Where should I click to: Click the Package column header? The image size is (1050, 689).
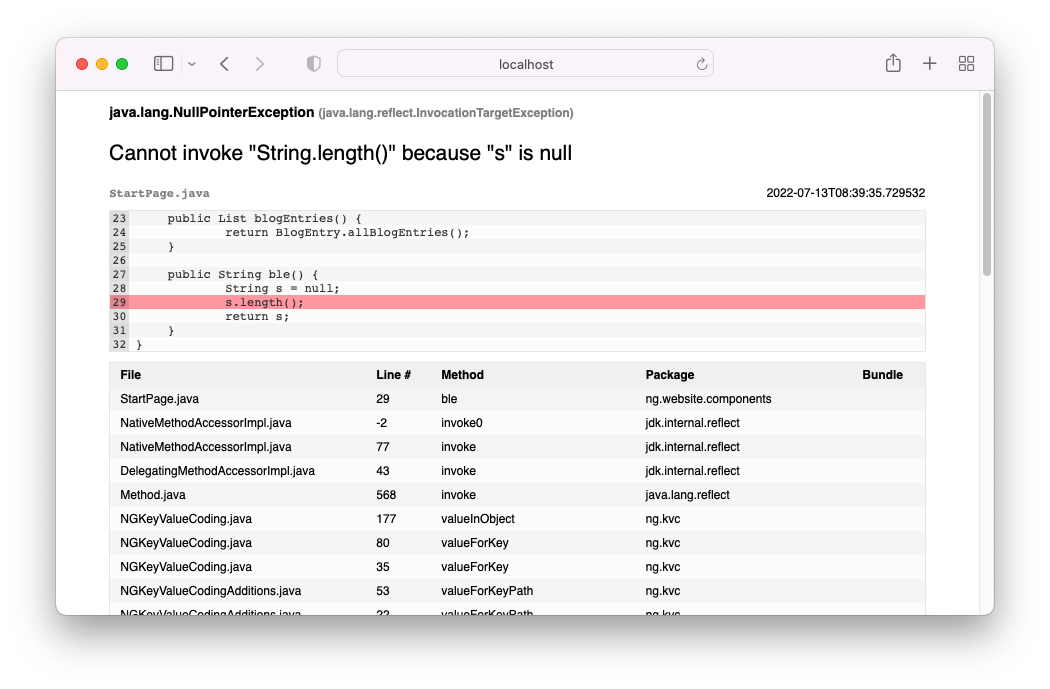pyautogui.click(x=670, y=375)
